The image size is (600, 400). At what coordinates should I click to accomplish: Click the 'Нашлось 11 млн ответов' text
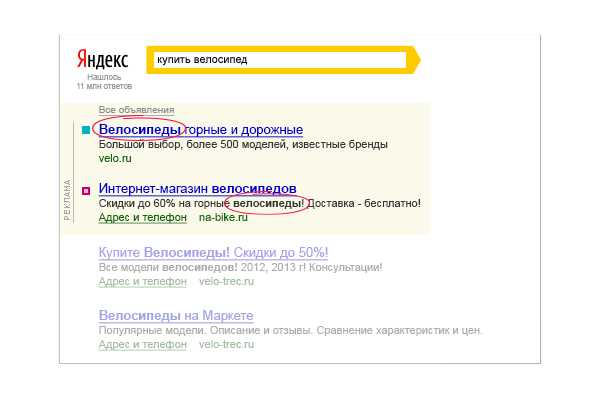(104, 82)
